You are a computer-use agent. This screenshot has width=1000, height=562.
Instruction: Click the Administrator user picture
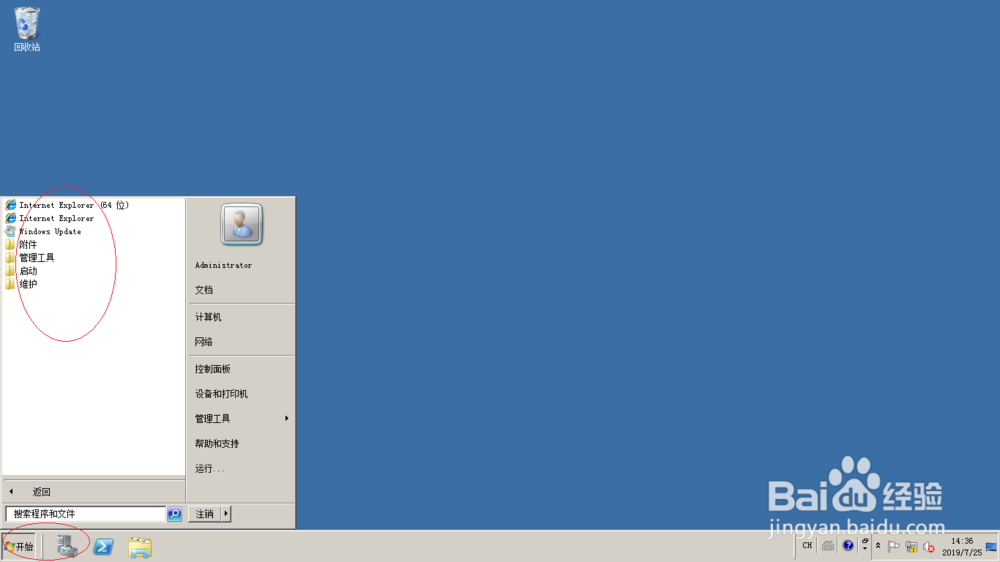(x=241, y=224)
